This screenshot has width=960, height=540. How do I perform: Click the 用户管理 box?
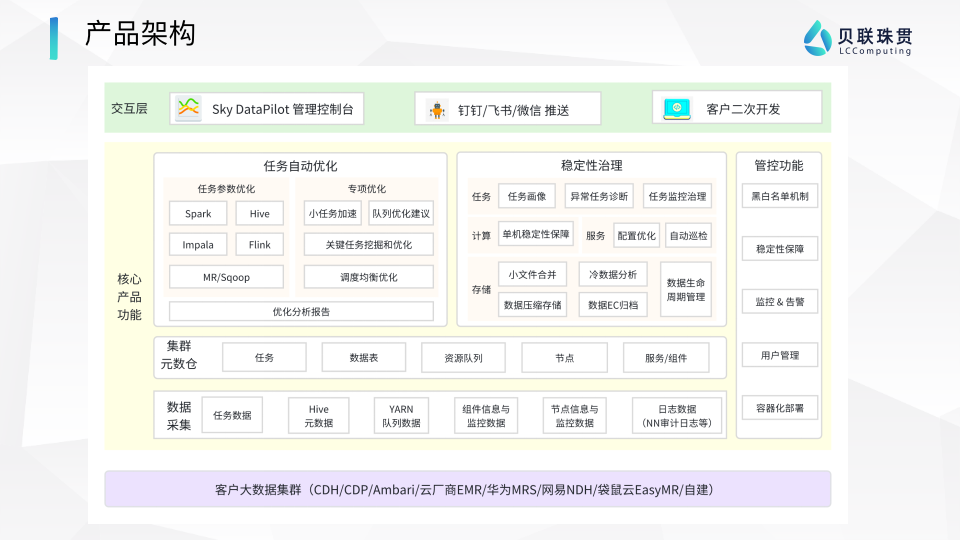(x=780, y=355)
